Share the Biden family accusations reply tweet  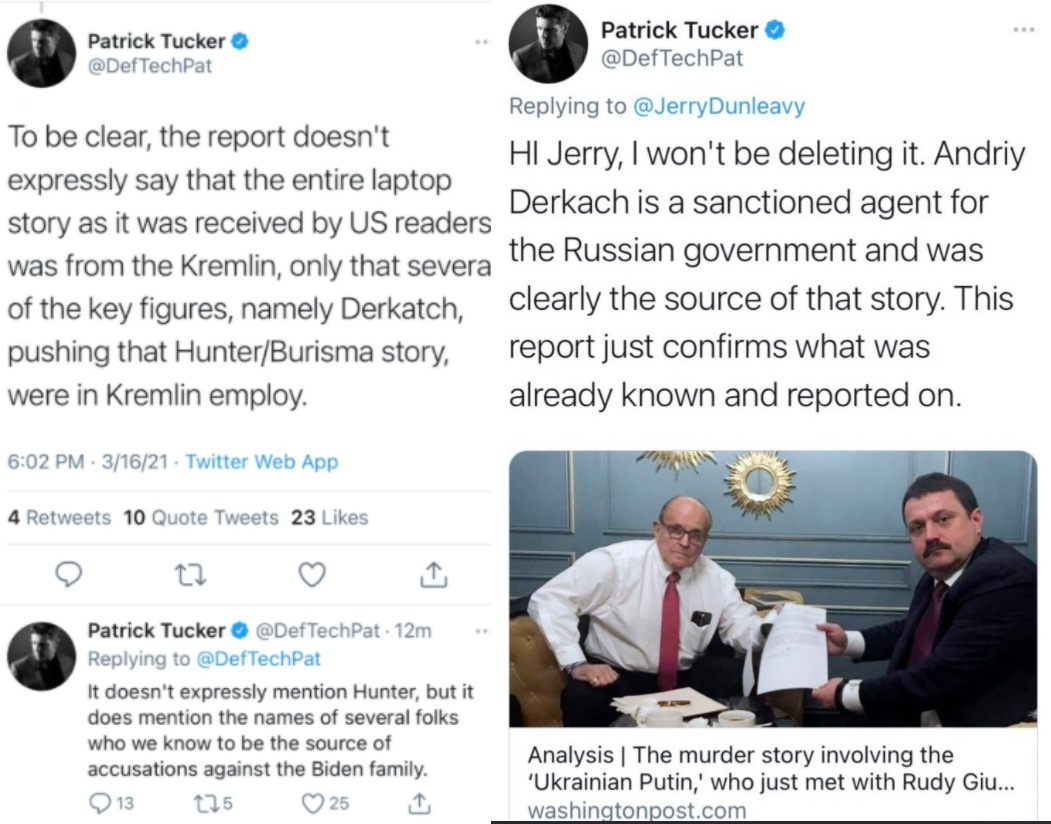pyautogui.click(x=419, y=803)
